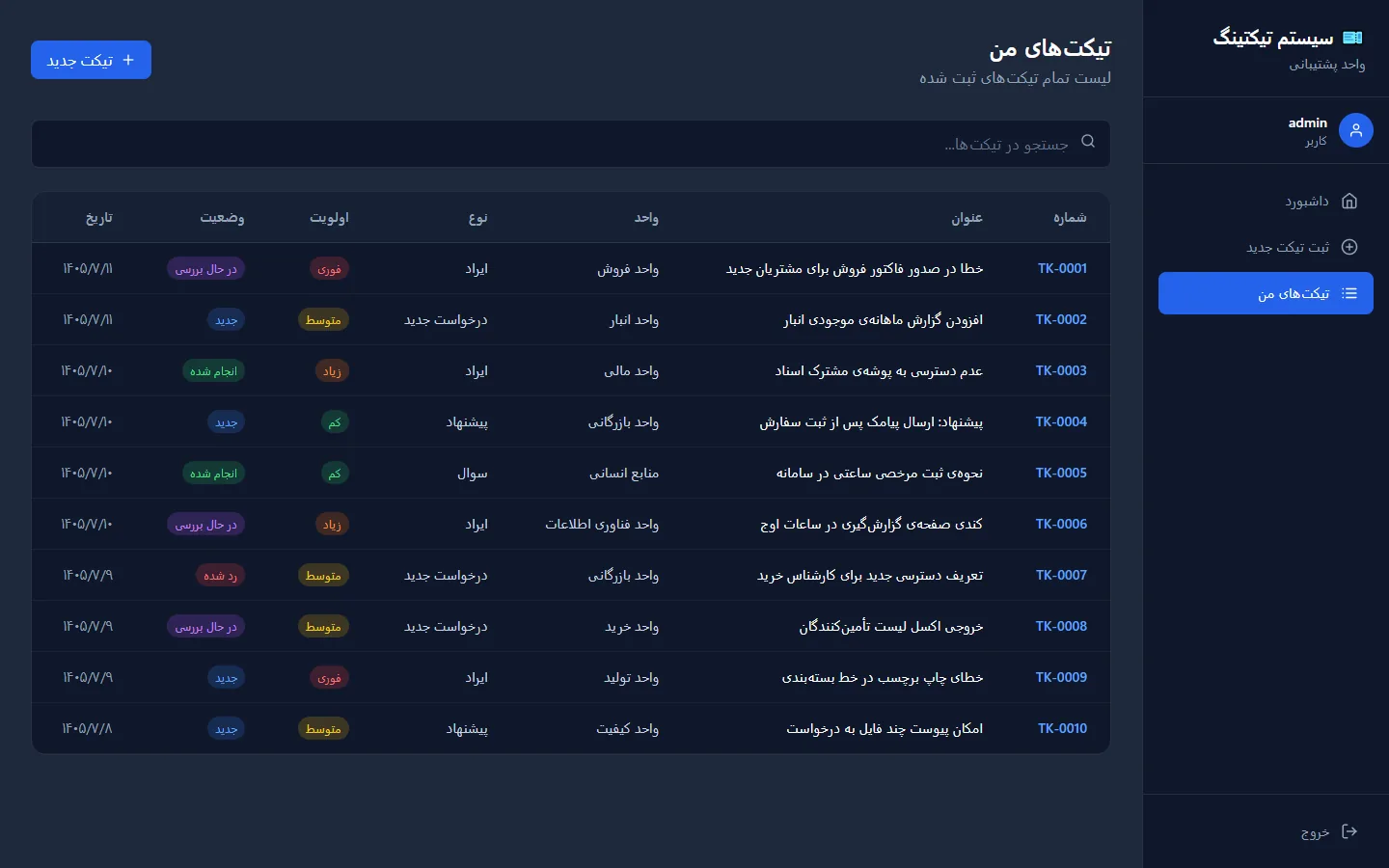Open داشبورد from the sidebar
The height and width of the screenshot is (868, 1389).
click(1266, 201)
